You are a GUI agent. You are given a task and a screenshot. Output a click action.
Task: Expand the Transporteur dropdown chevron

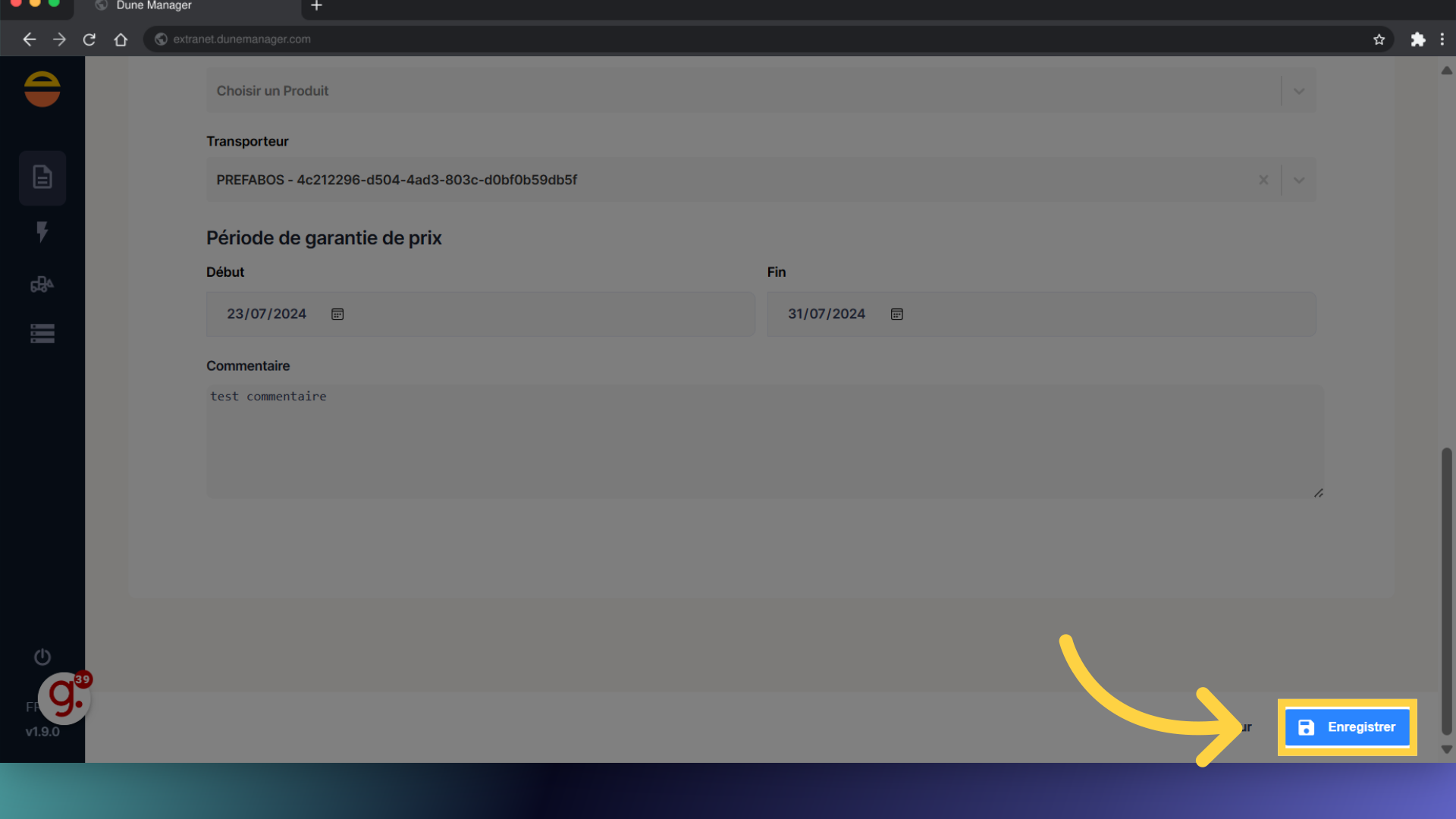click(x=1299, y=180)
